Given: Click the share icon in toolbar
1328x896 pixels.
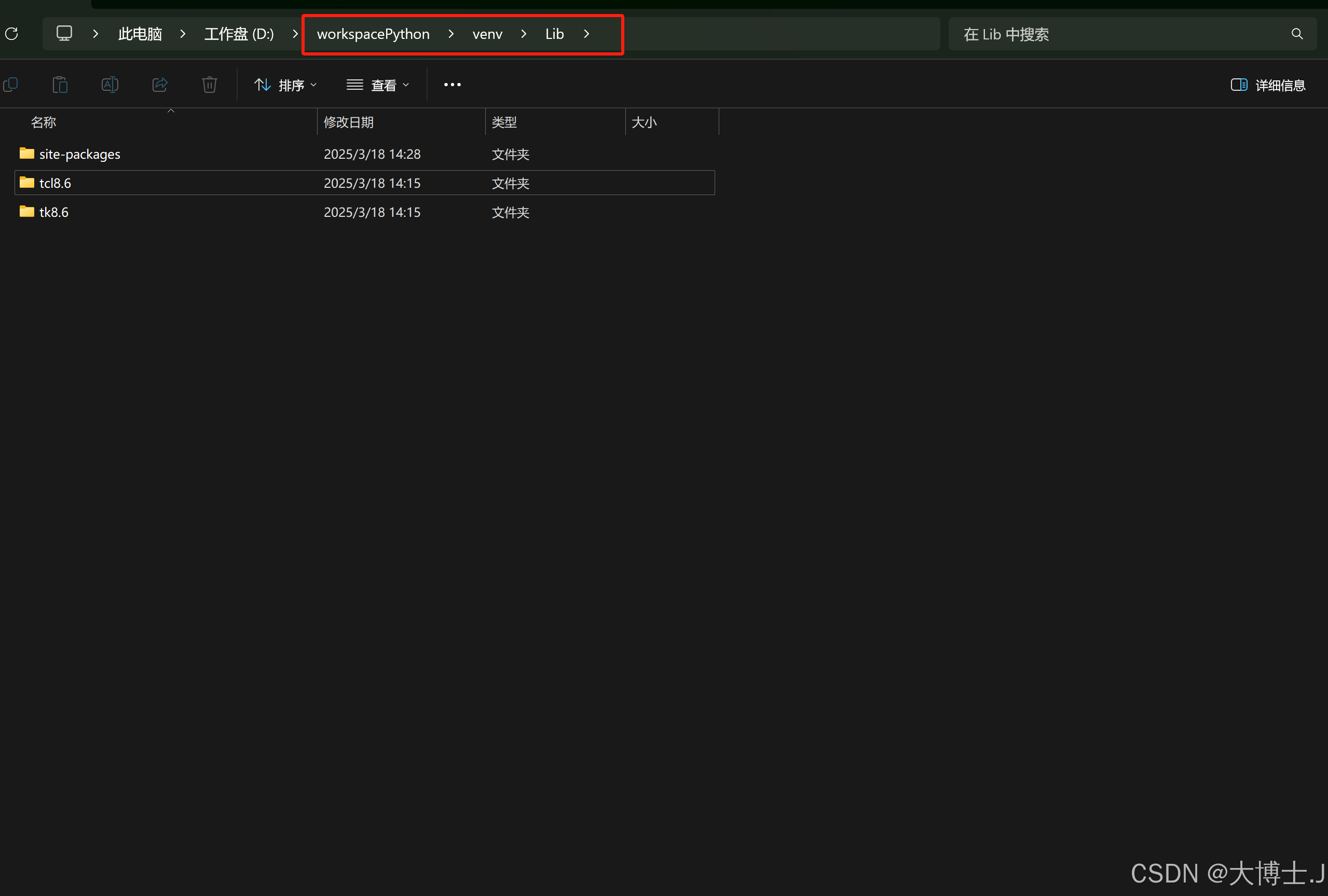Looking at the screenshot, I should 160,85.
